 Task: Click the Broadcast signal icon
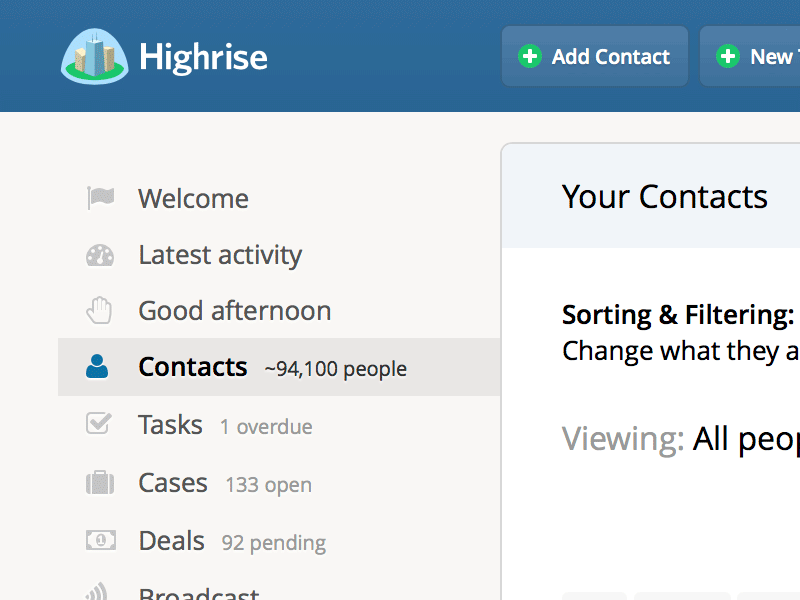click(x=98, y=592)
